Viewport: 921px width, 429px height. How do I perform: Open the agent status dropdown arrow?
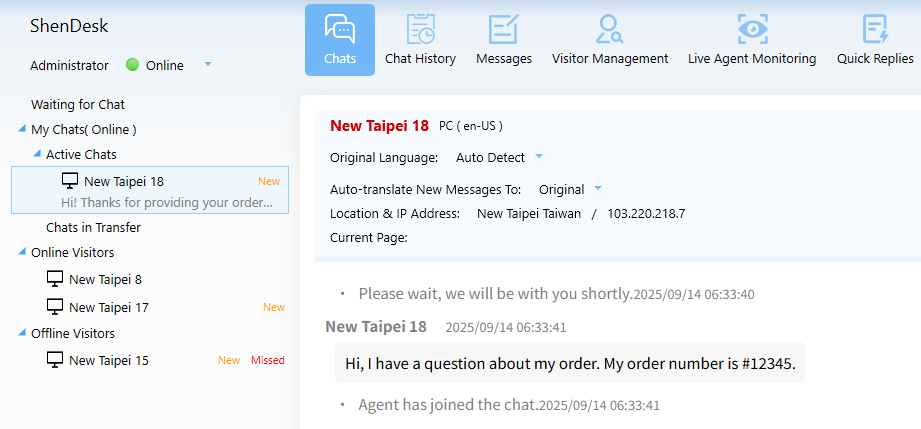click(x=208, y=64)
